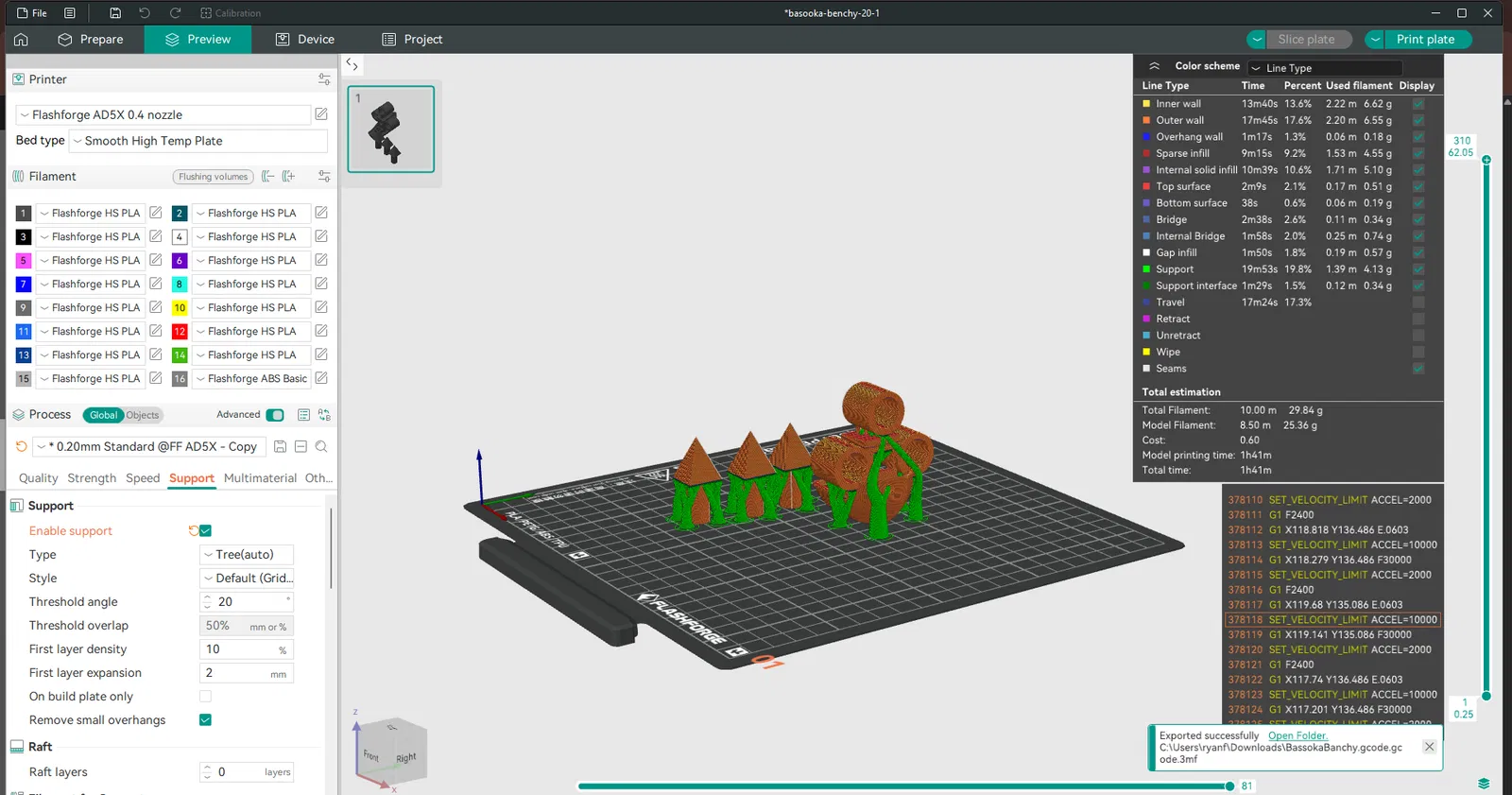Hide Seams display in preview
This screenshot has width=1512, height=795.
point(1418,369)
